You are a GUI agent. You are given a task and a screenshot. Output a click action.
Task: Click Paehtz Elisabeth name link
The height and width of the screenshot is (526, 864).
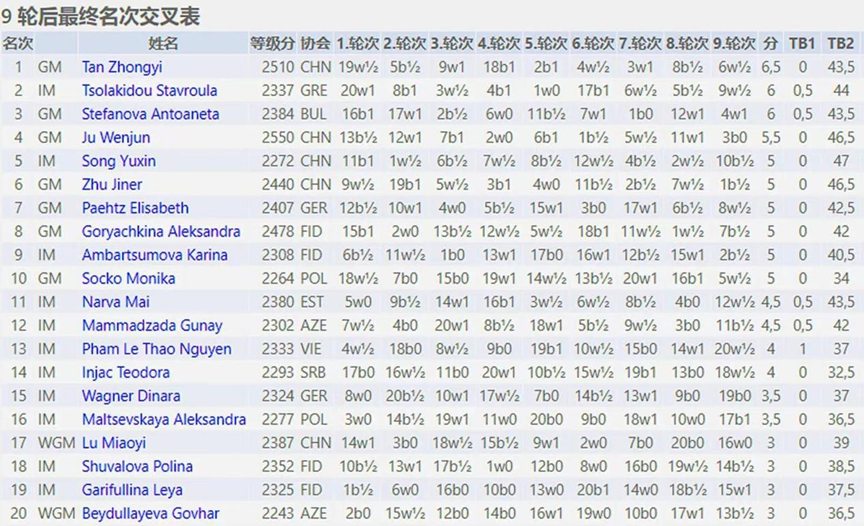(x=135, y=208)
